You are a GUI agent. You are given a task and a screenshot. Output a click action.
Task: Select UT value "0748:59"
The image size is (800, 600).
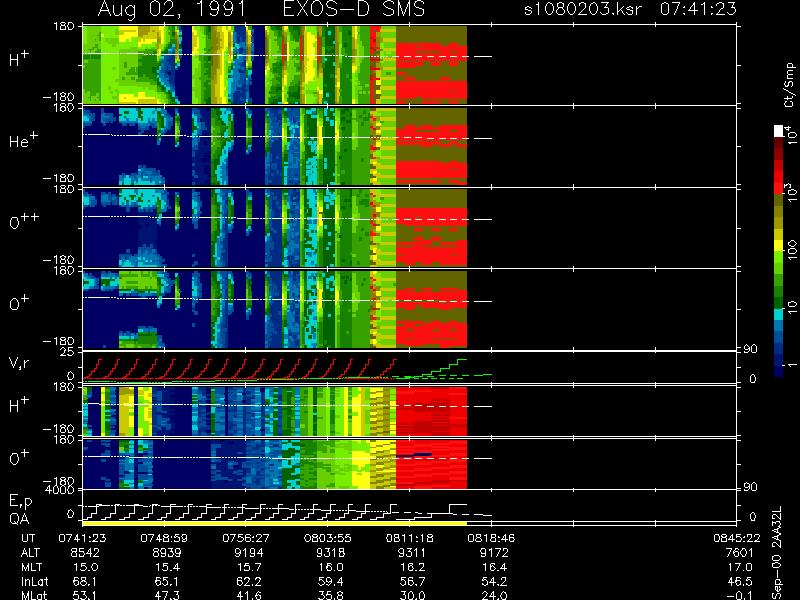(164, 538)
